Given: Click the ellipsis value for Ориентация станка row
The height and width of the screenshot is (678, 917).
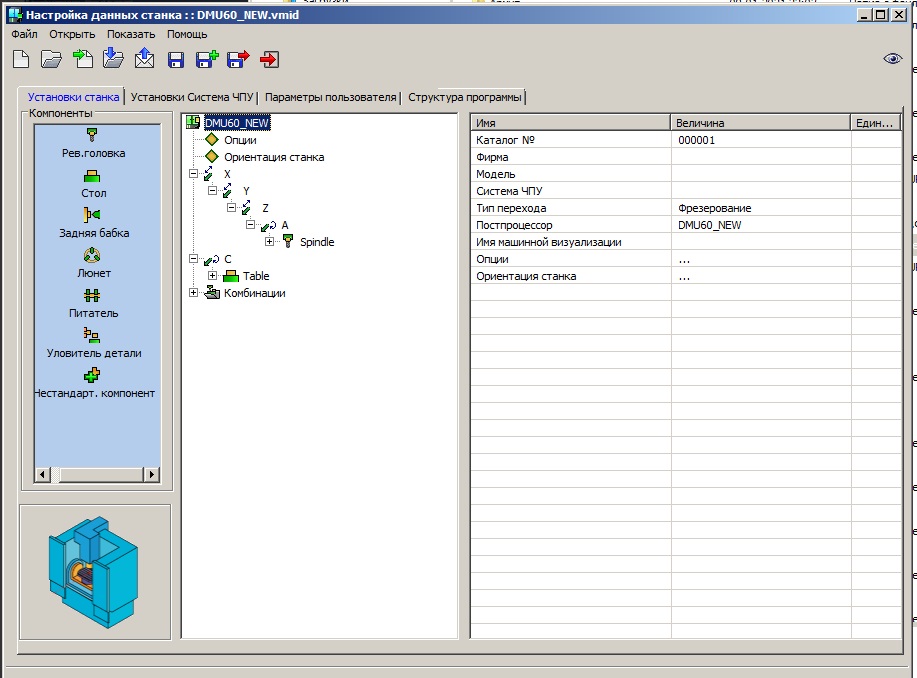Looking at the screenshot, I should [684, 276].
